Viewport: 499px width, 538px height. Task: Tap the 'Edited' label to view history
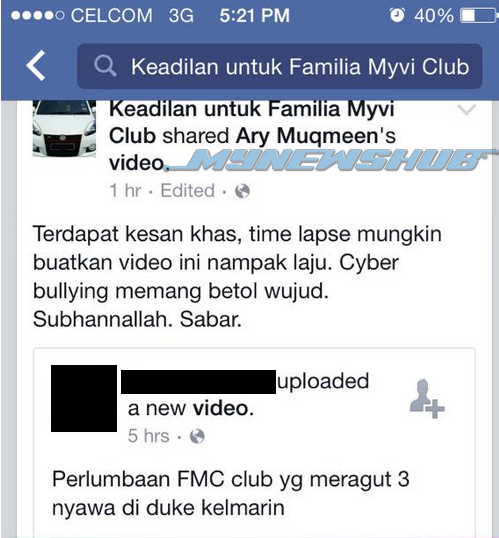click(188, 190)
